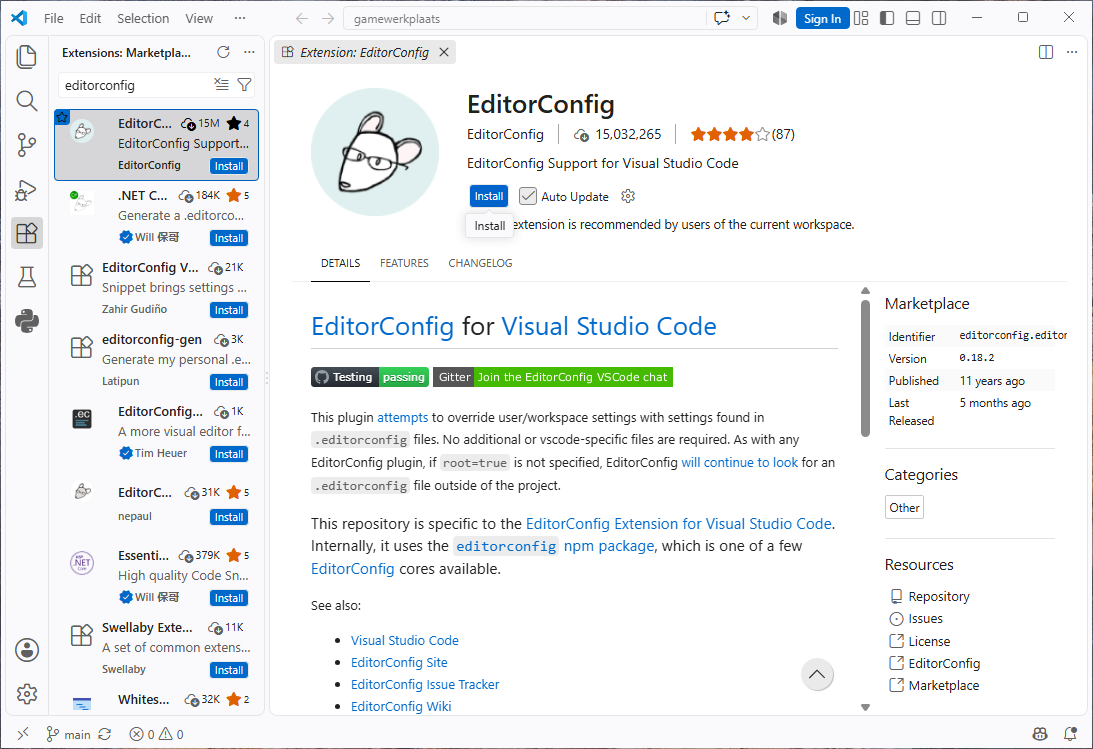The height and width of the screenshot is (749, 1093).
Task: Open Source Control view
Action: coord(26,145)
